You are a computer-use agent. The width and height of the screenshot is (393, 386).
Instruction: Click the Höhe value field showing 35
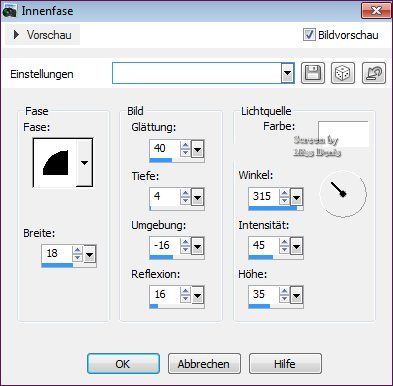[x=263, y=294]
